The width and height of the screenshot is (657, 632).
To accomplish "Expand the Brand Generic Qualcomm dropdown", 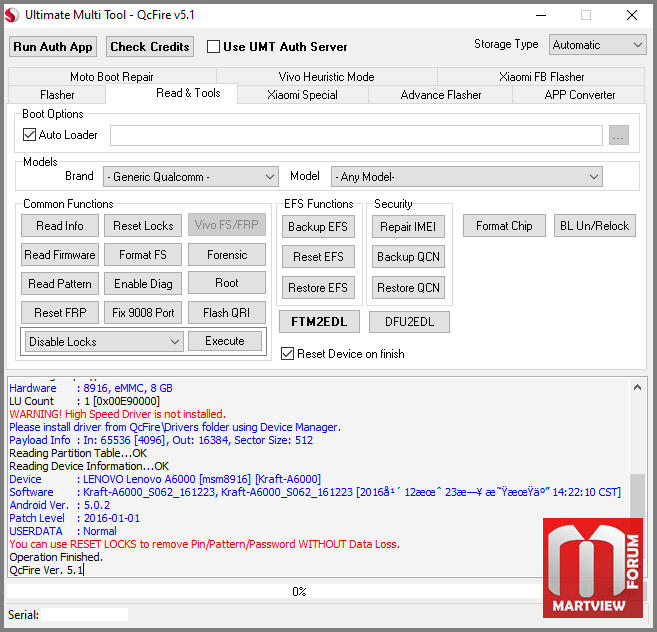I will tap(190, 177).
